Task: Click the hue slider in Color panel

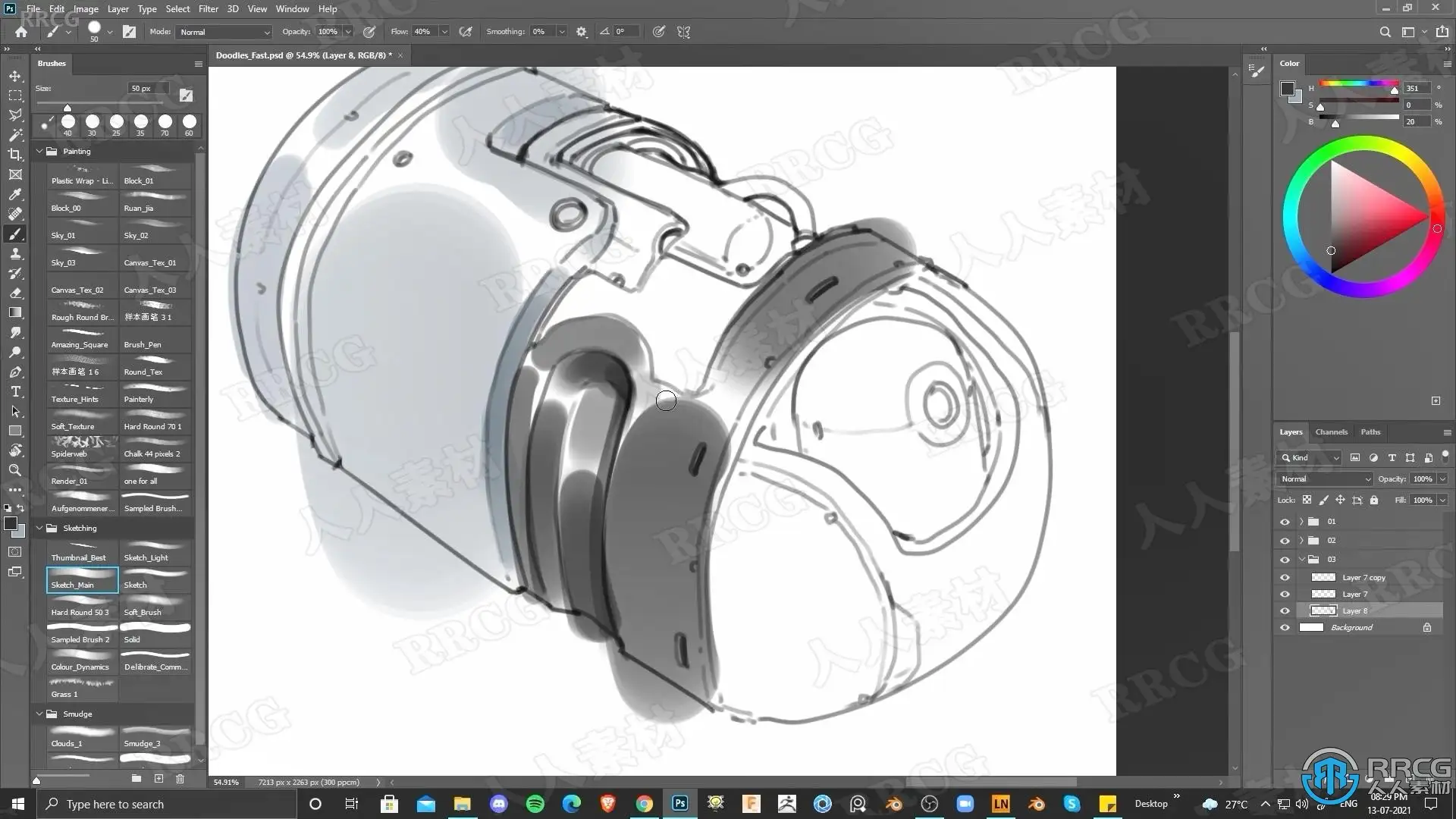Action: coord(1357,83)
